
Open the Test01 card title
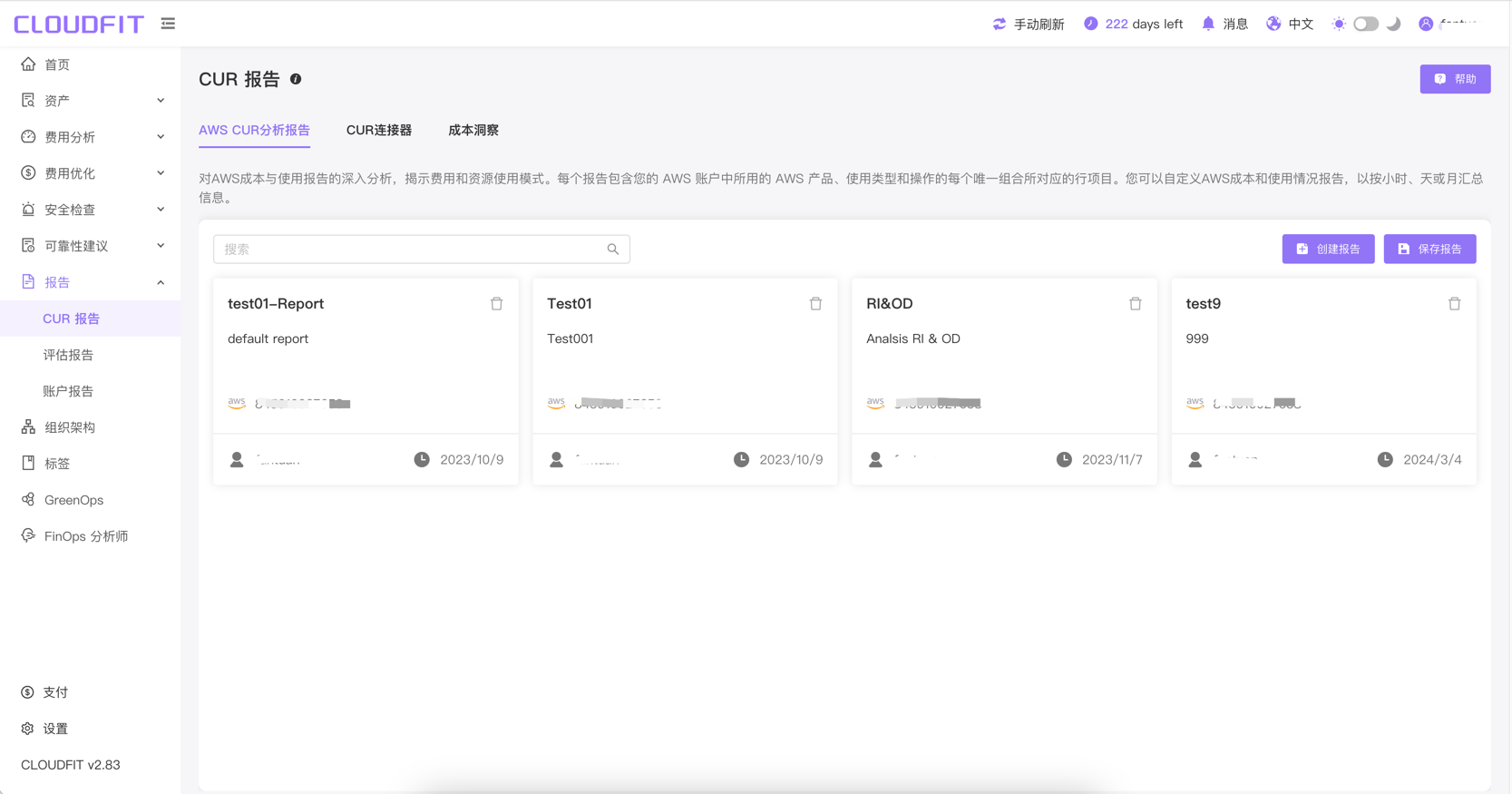point(570,303)
